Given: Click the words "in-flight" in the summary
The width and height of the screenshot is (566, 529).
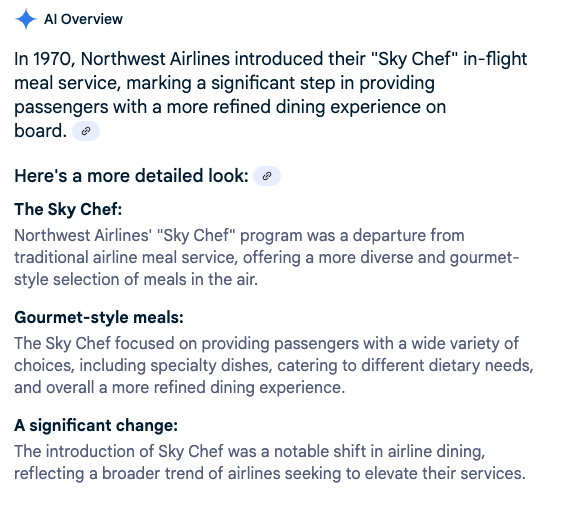Looking at the screenshot, I should (x=495, y=59).
